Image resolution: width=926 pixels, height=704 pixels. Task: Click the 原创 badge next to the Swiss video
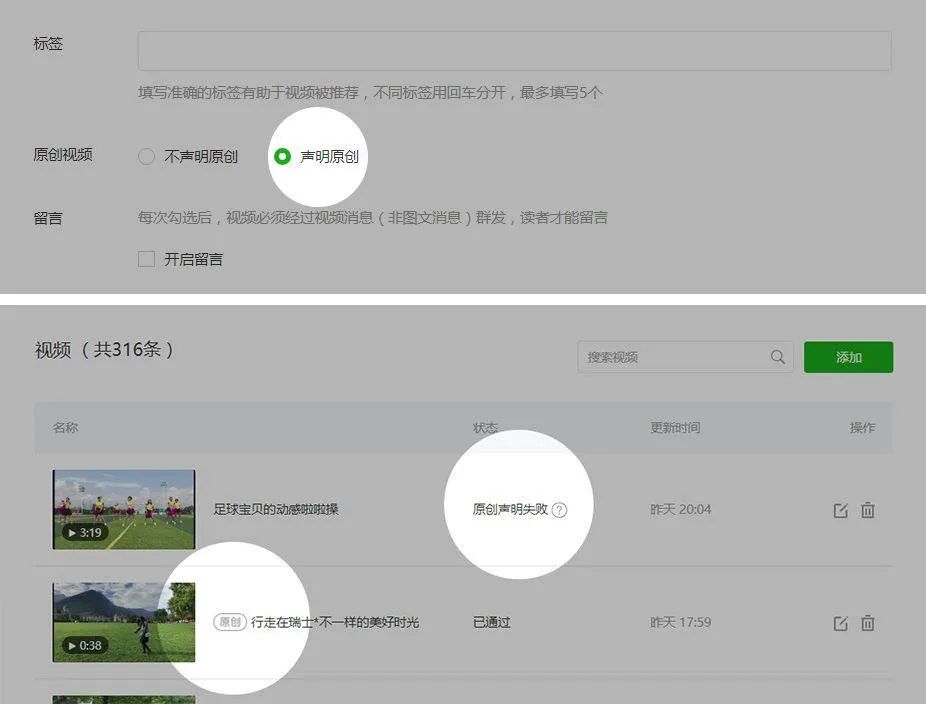click(228, 621)
